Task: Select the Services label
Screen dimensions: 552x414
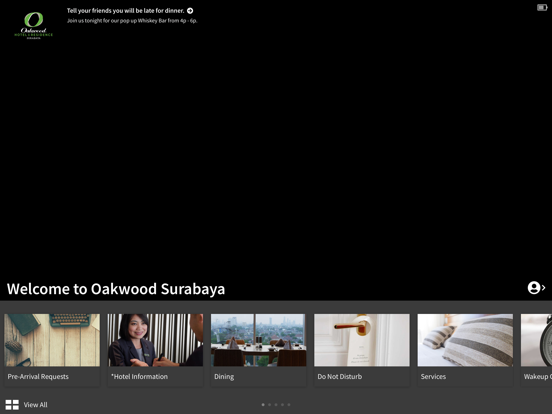Action: pyautogui.click(x=433, y=377)
